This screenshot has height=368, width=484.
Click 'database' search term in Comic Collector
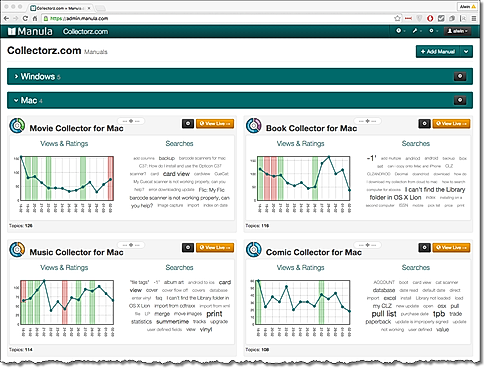click(384, 290)
